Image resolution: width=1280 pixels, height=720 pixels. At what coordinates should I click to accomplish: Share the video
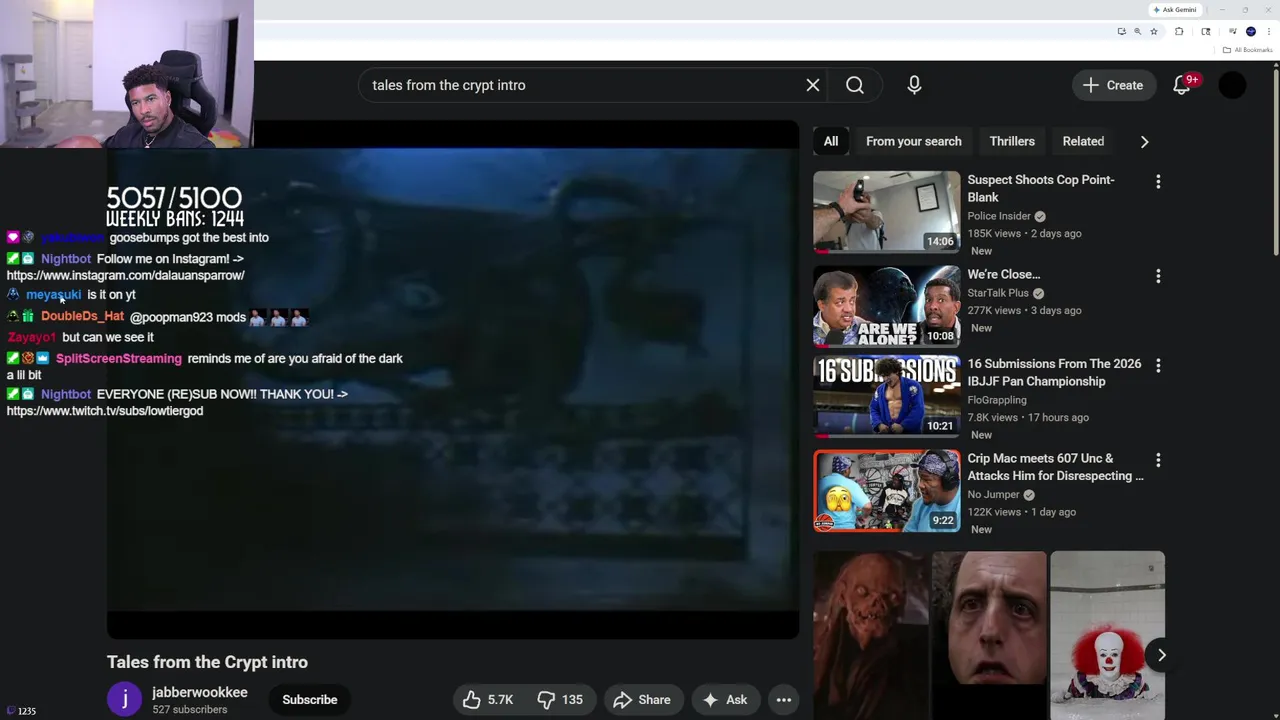point(642,700)
